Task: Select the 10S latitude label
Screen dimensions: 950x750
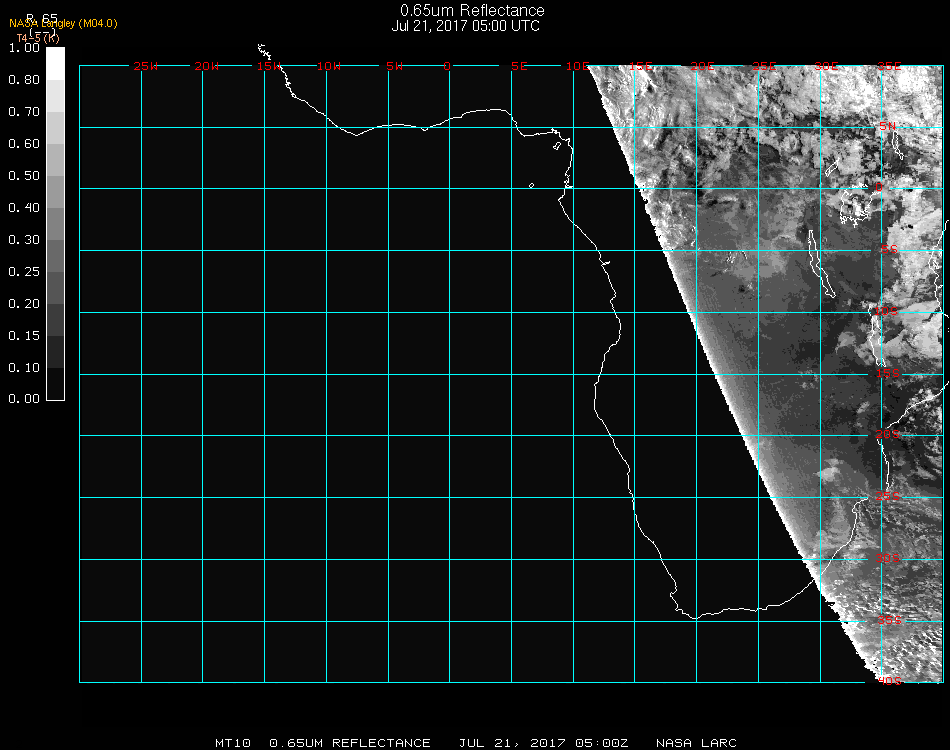Action: pyautogui.click(x=886, y=311)
